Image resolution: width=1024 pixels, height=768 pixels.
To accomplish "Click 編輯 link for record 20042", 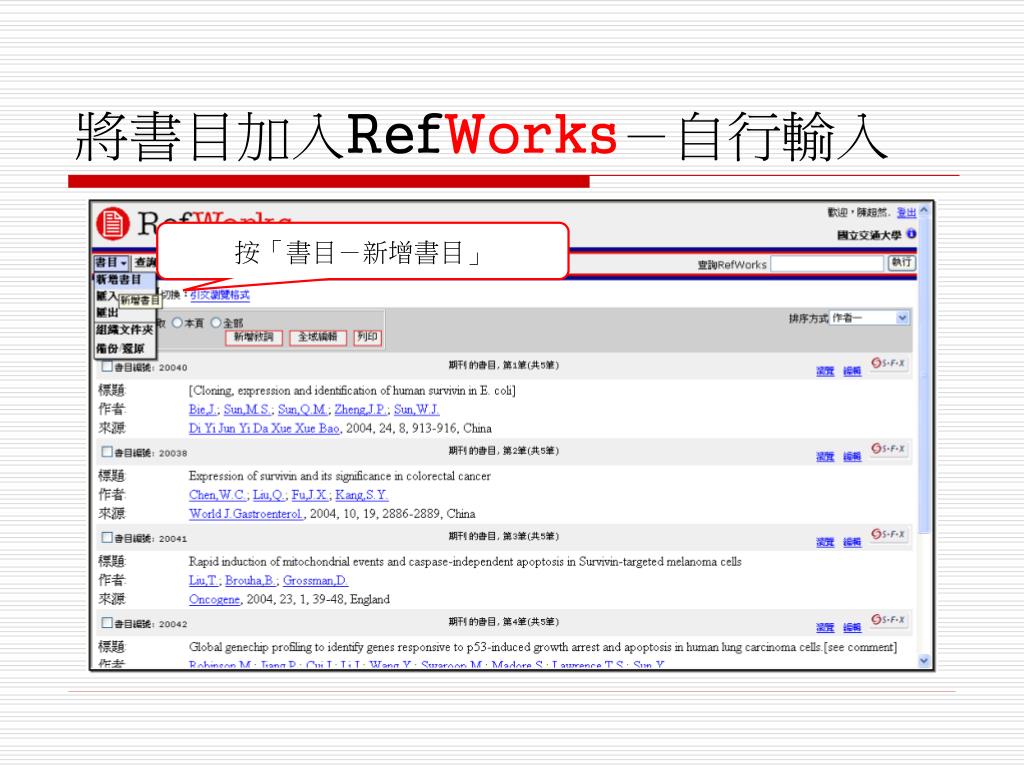I will click(852, 628).
